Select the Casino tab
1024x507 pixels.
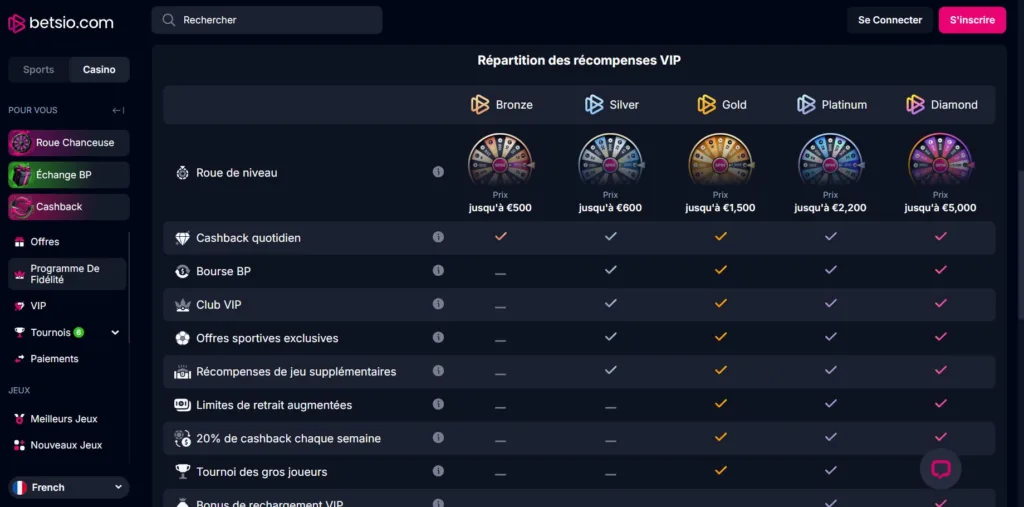[x=99, y=70]
